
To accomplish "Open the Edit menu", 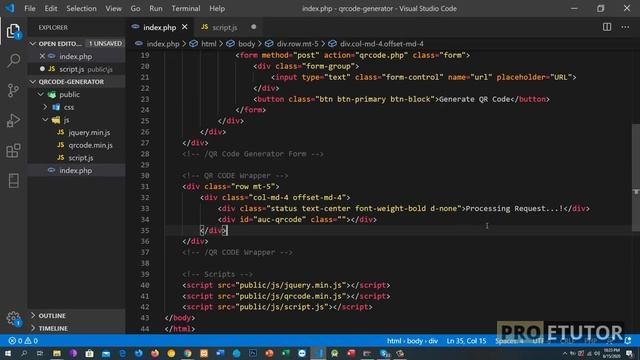I will (51, 8).
